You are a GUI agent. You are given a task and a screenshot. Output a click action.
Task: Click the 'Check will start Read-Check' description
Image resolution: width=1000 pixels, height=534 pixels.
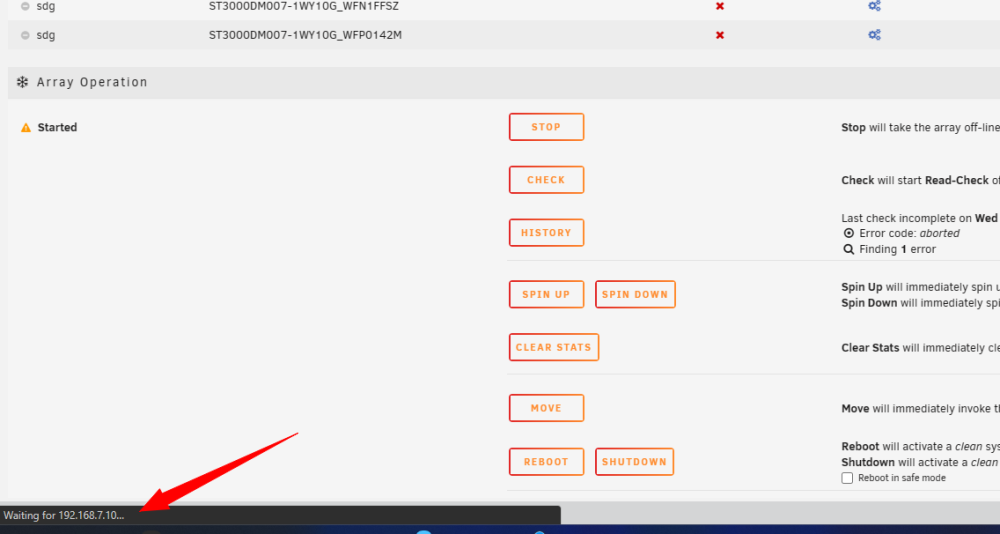point(920,181)
